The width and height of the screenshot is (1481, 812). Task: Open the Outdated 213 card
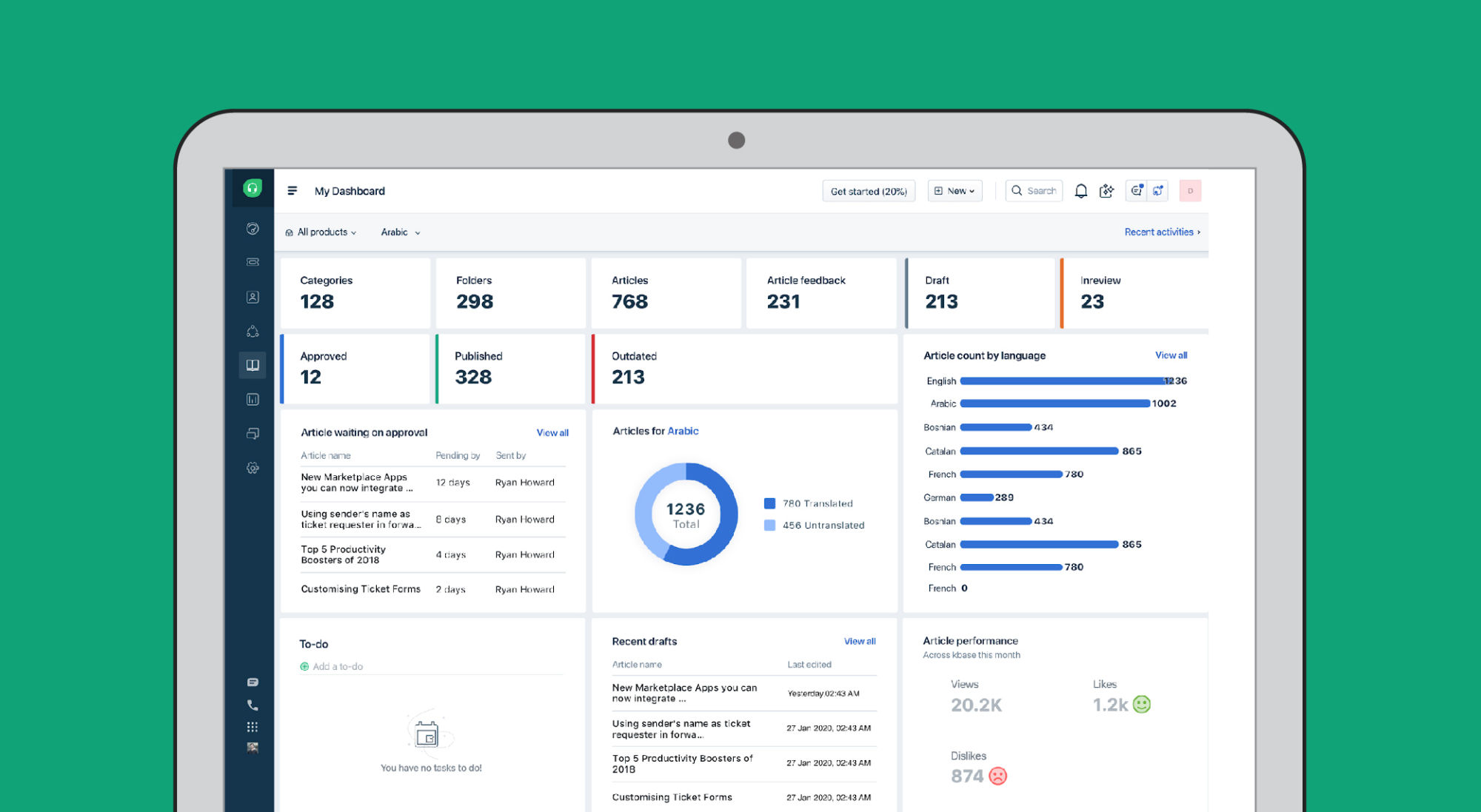click(745, 369)
